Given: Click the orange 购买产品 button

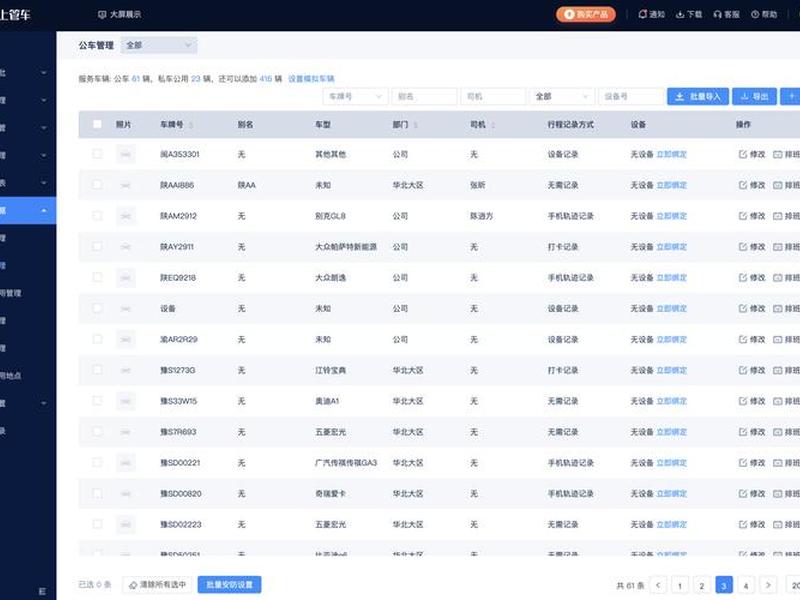Looking at the screenshot, I should coord(586,14).
